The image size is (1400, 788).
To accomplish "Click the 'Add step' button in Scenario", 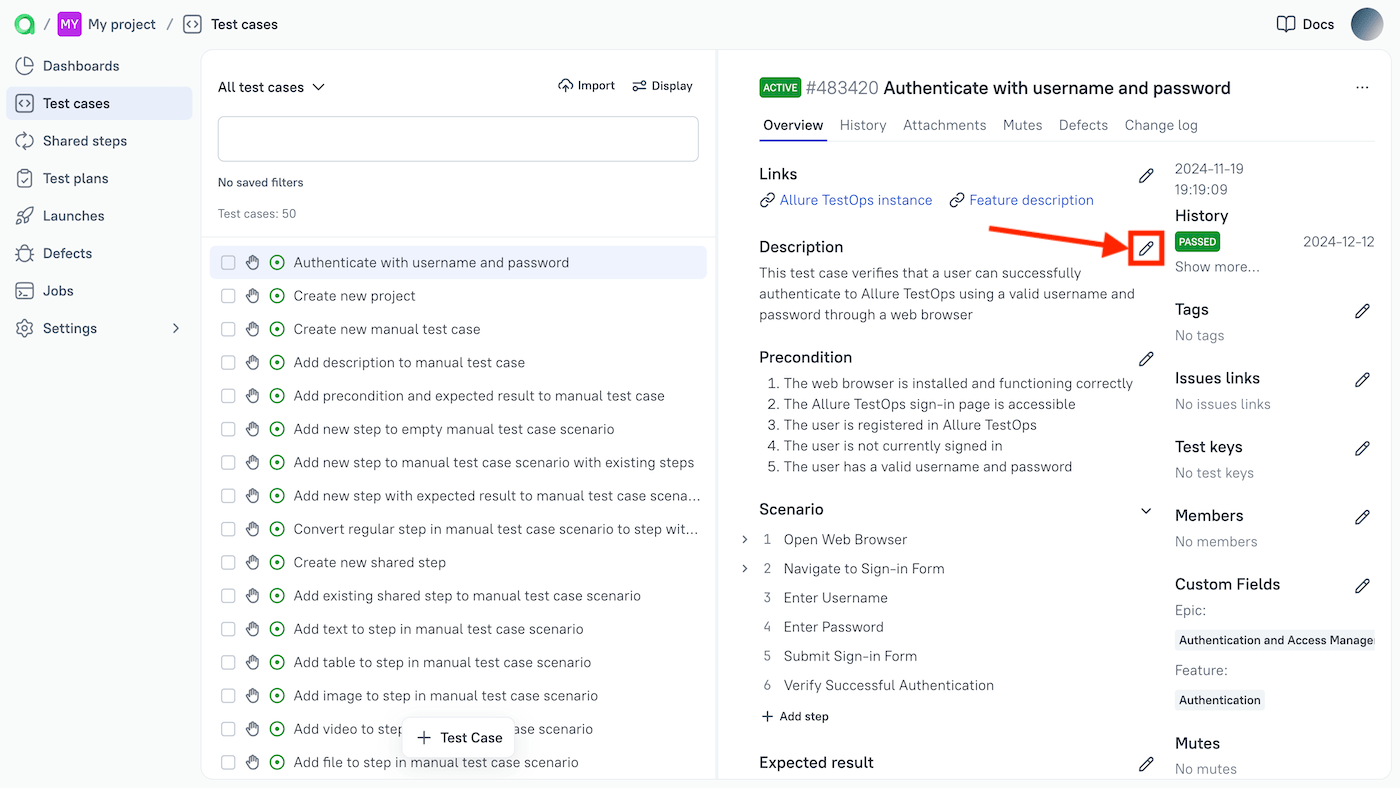I will pyautogui.click(x=795, y=716).
